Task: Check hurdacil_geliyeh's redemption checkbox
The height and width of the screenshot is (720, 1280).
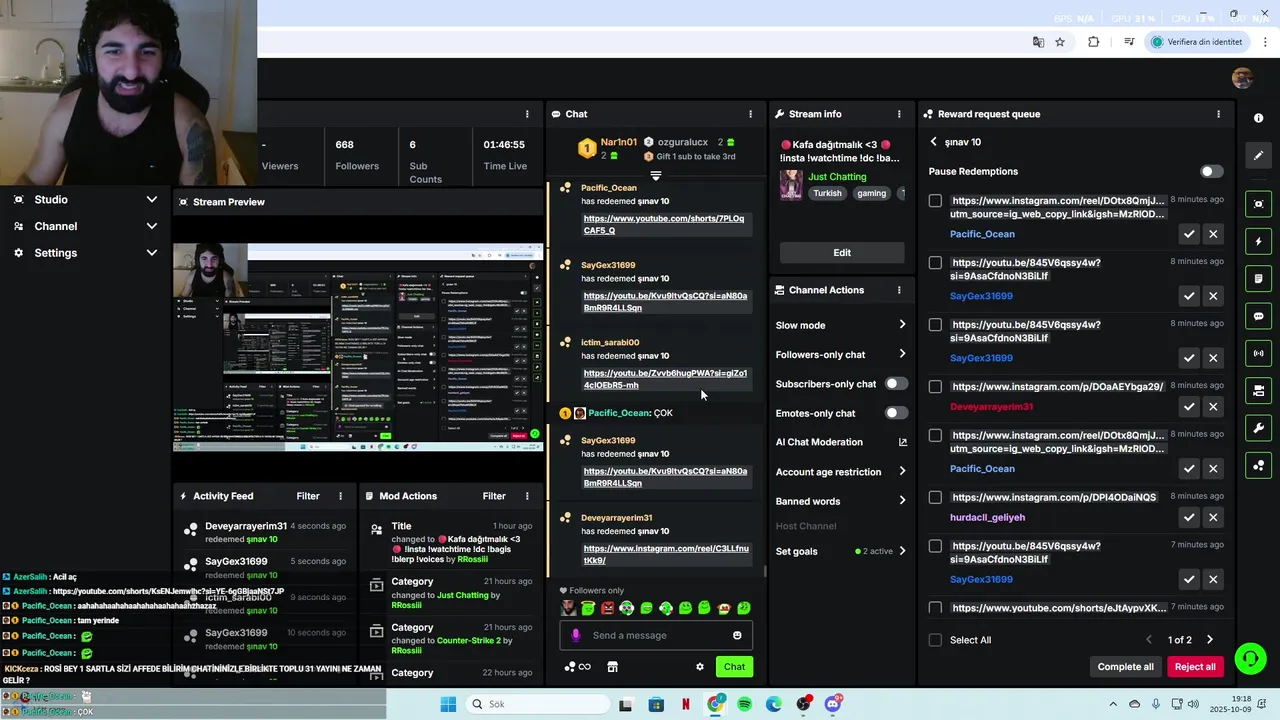Action: pyautogui.click(x=935, y=497)
